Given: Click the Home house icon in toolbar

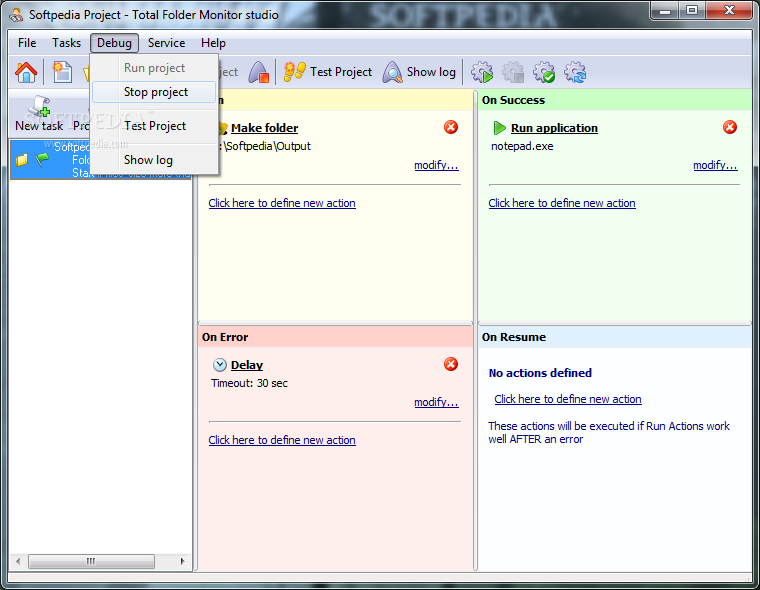Looking at the screenshot, I should click(26, 72).
